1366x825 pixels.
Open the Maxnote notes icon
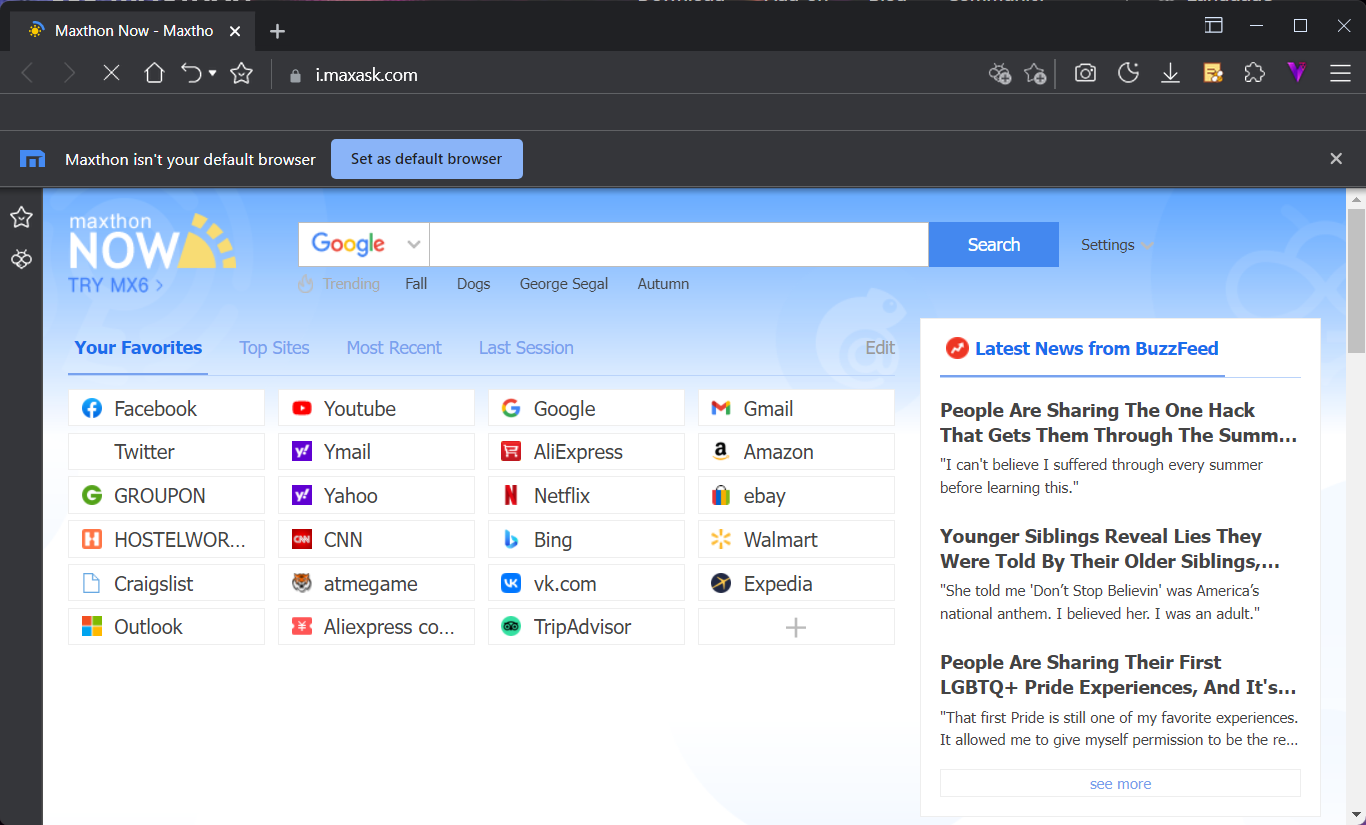point(1213,73)
